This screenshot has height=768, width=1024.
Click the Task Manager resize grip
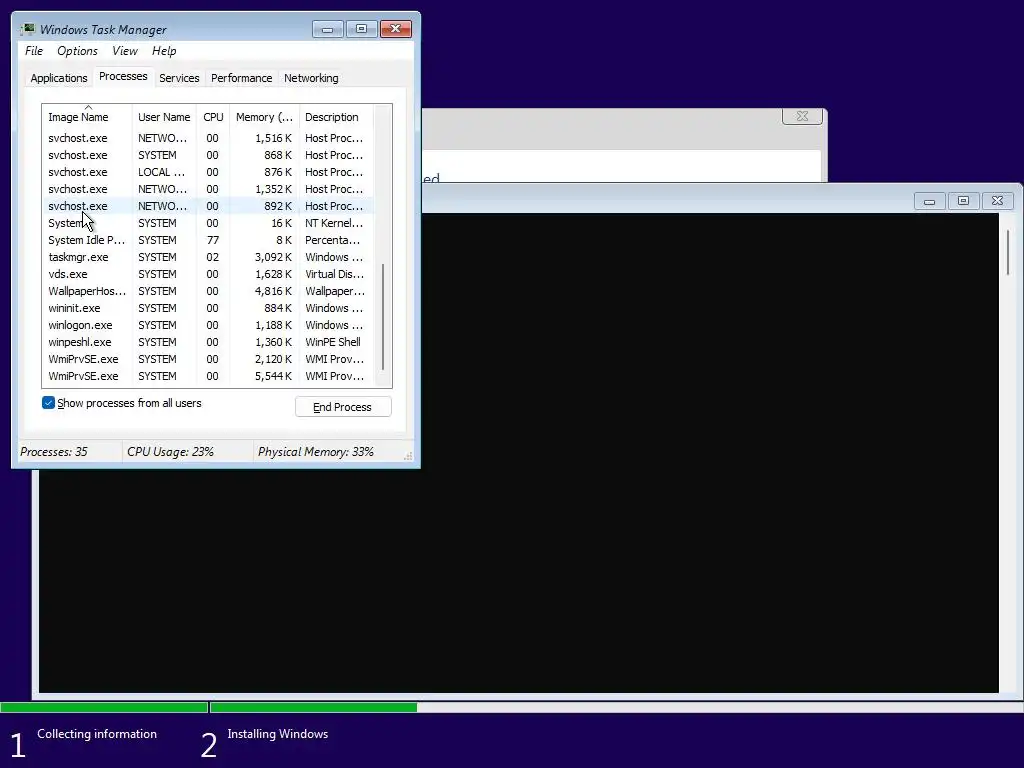pos(408,456)
